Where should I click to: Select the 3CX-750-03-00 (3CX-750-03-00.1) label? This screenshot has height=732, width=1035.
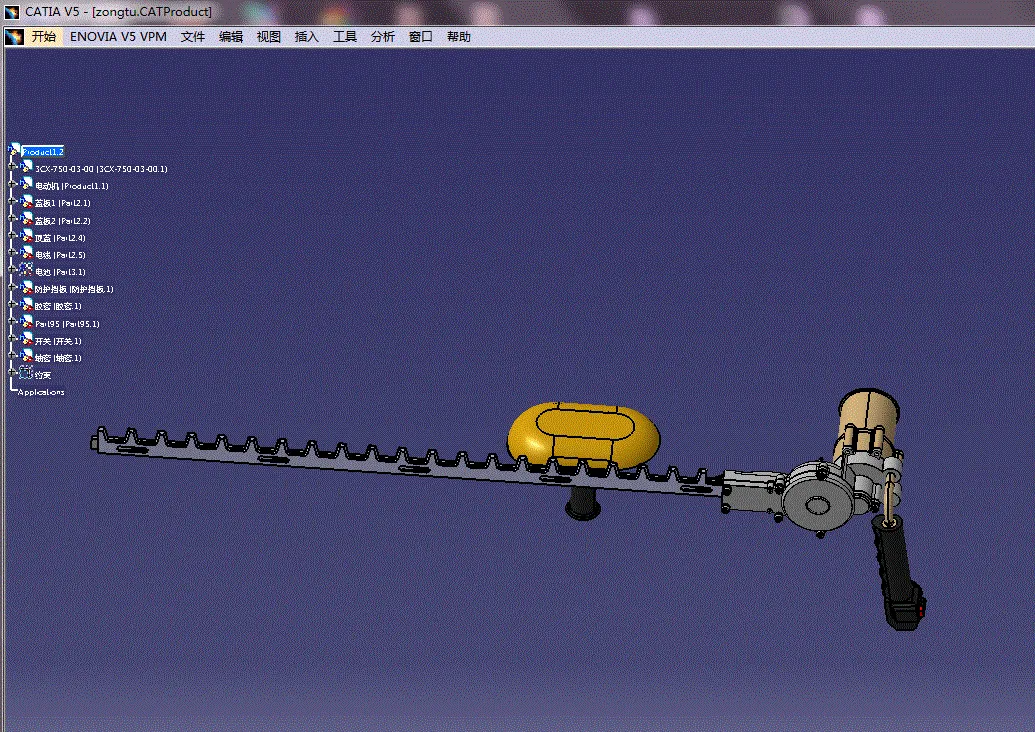point(101,169)
